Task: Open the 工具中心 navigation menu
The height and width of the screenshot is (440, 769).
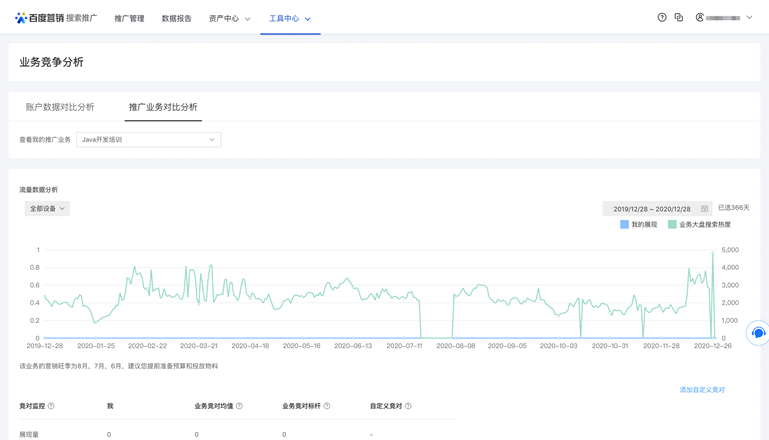Action: [x=289, y=19]
